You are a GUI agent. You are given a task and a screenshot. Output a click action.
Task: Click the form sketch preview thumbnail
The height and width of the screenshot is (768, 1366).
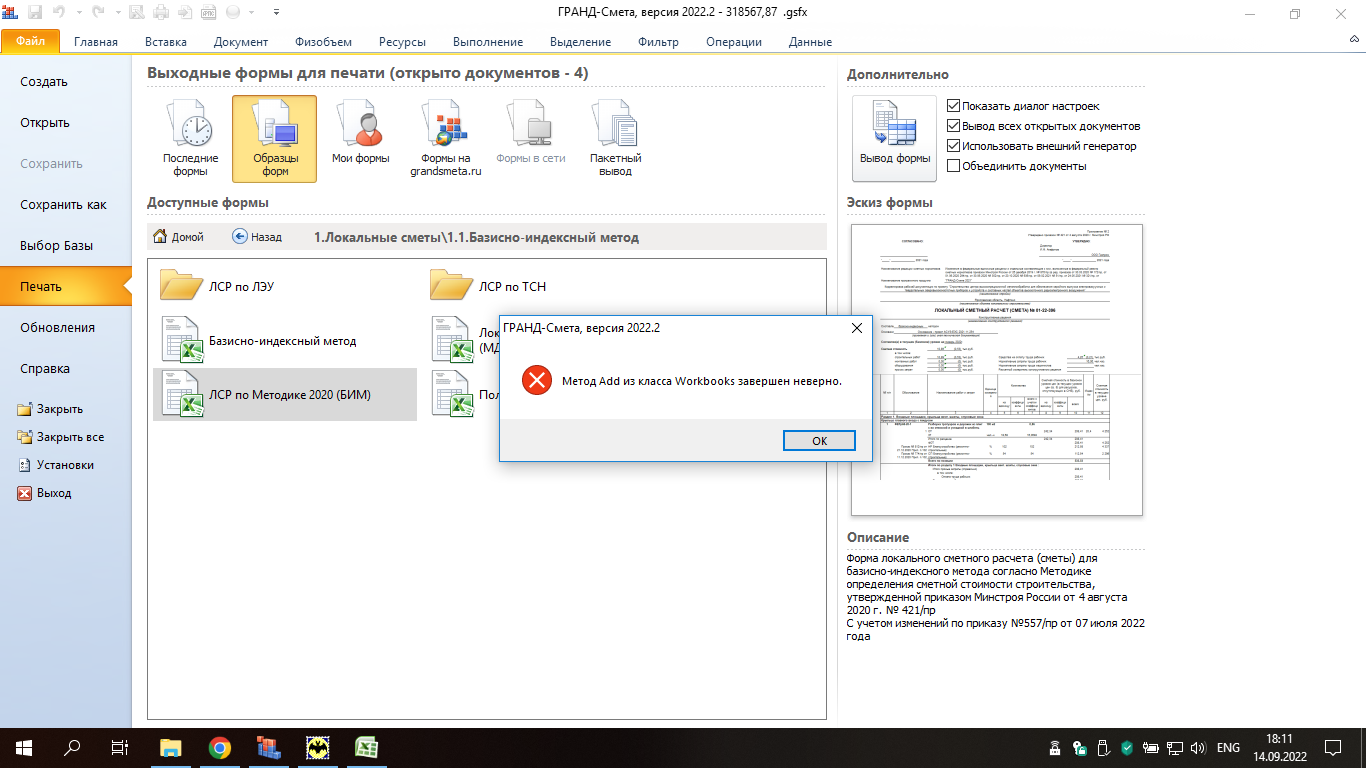coord(996,370)
